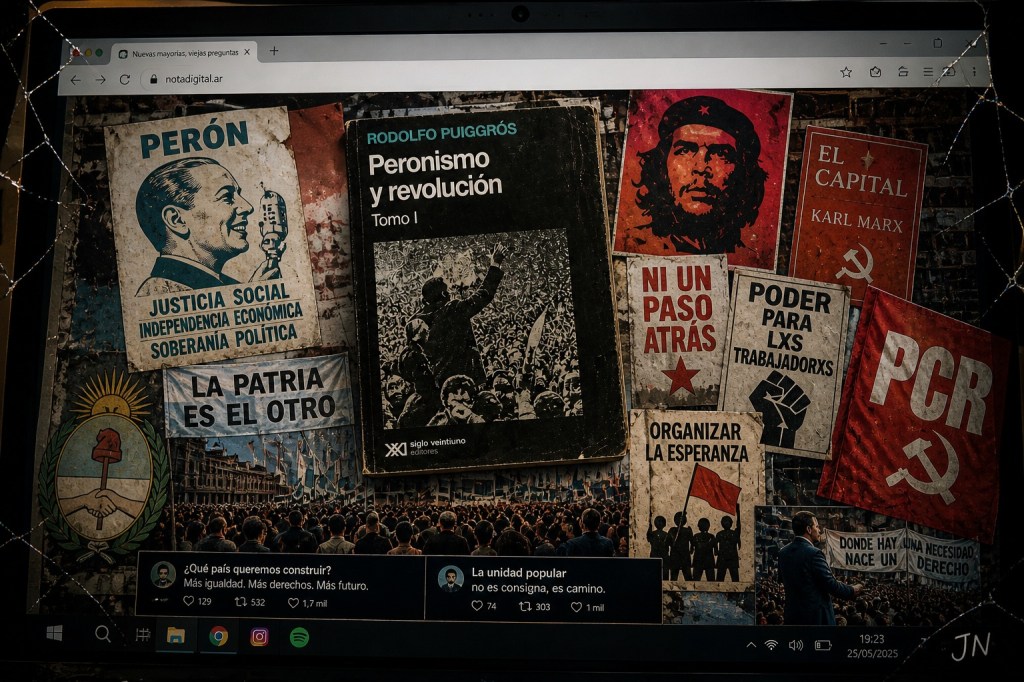Screen dimensions: 1024x682
Task: Go back using the browser back arrow
Action: pyautogui.click(x=76, y=80)
